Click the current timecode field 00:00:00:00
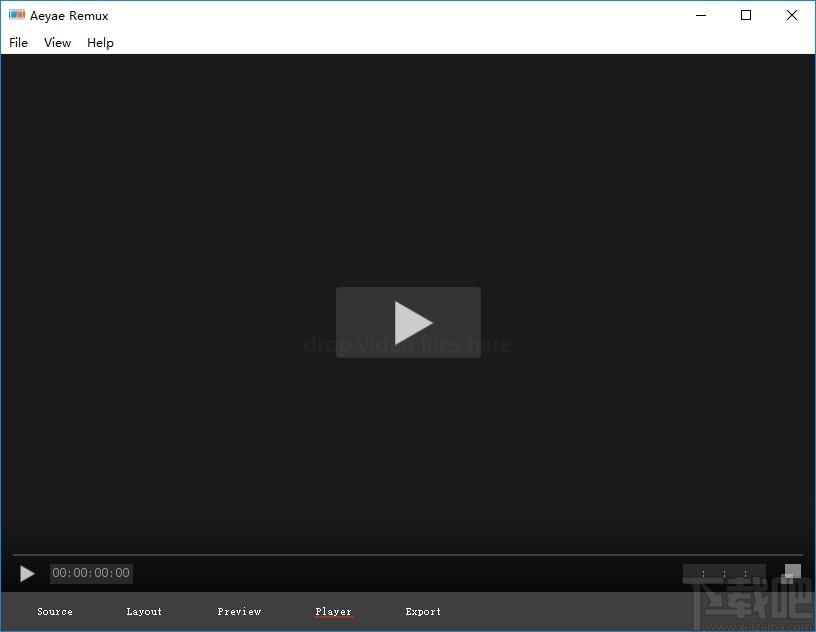The width and height of the screenshot is (816, 632). [91, 573]
